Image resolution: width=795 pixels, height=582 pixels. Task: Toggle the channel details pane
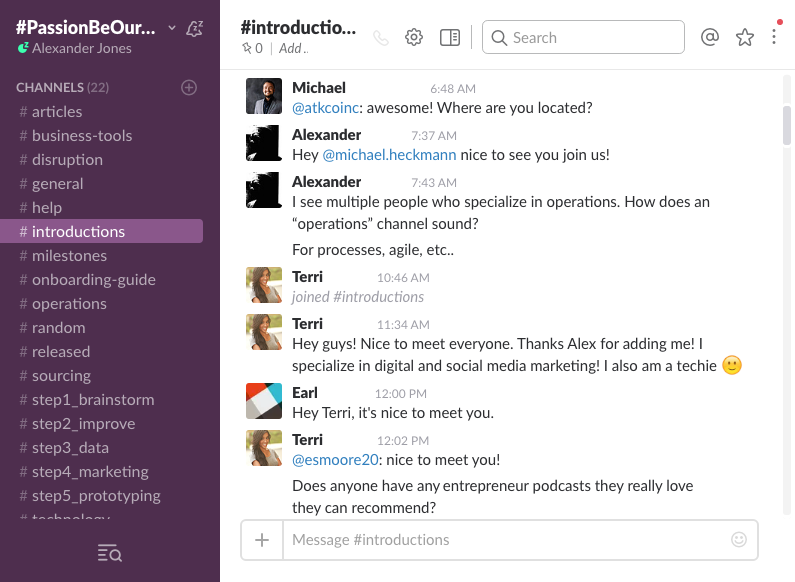click(x=450, y=38)
